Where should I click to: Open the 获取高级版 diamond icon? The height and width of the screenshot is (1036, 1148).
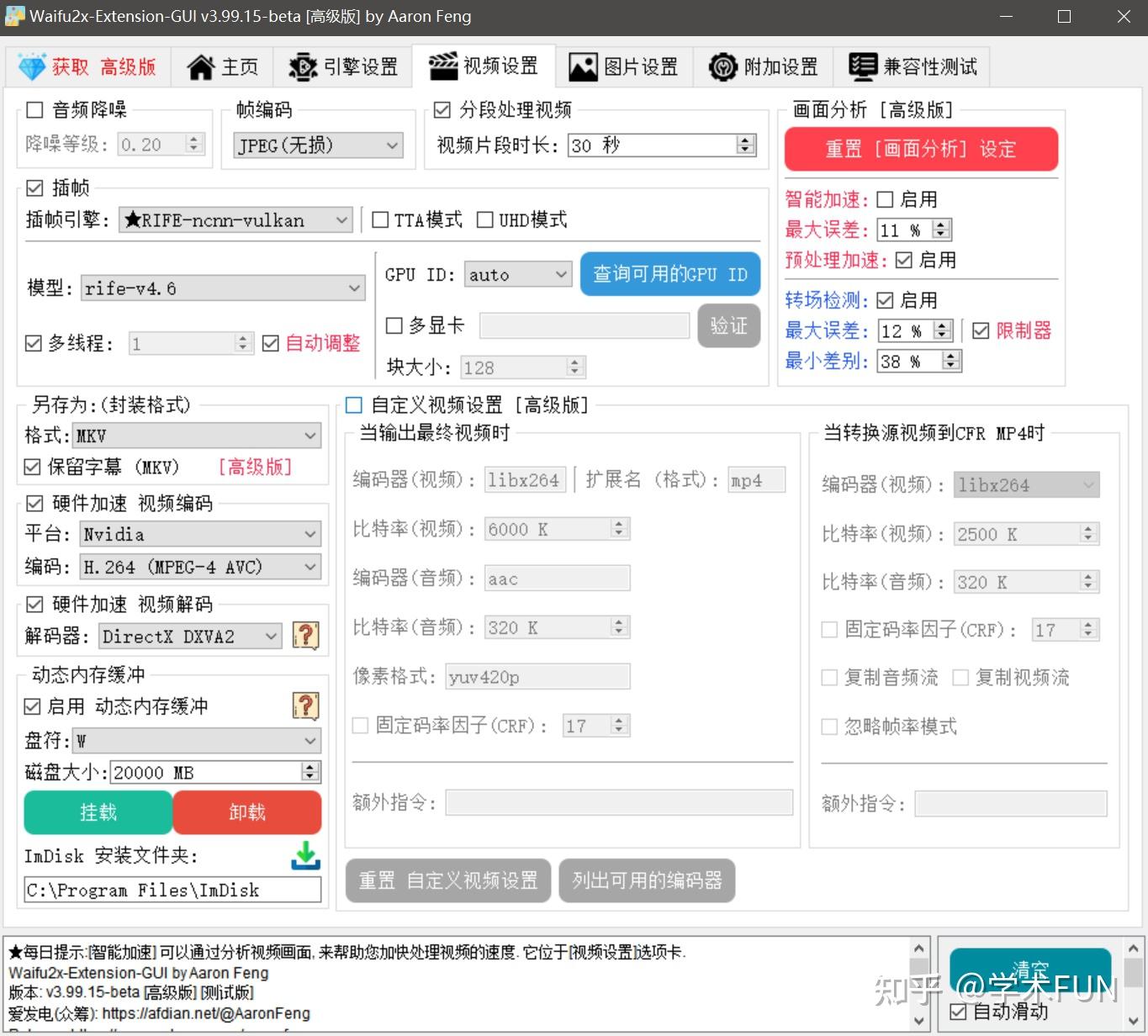pos(32,66)
